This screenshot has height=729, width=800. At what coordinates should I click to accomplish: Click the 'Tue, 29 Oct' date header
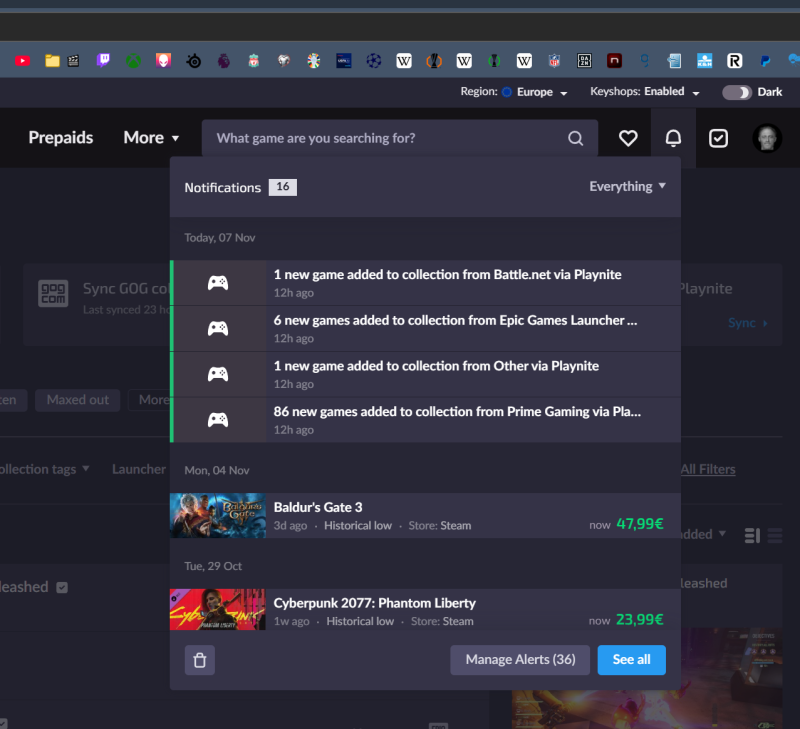[213, 566]
